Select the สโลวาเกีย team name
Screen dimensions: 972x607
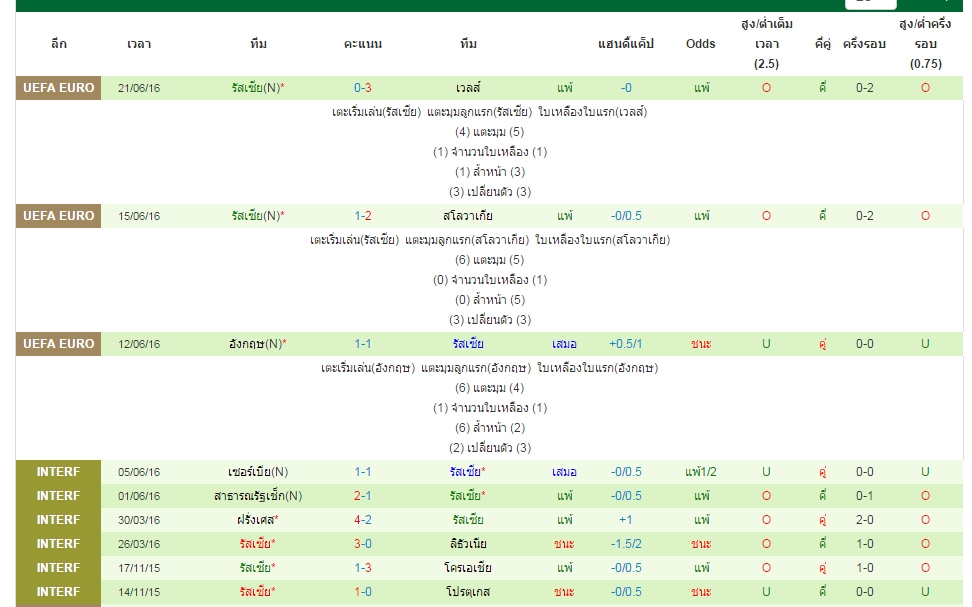[468, 216]
